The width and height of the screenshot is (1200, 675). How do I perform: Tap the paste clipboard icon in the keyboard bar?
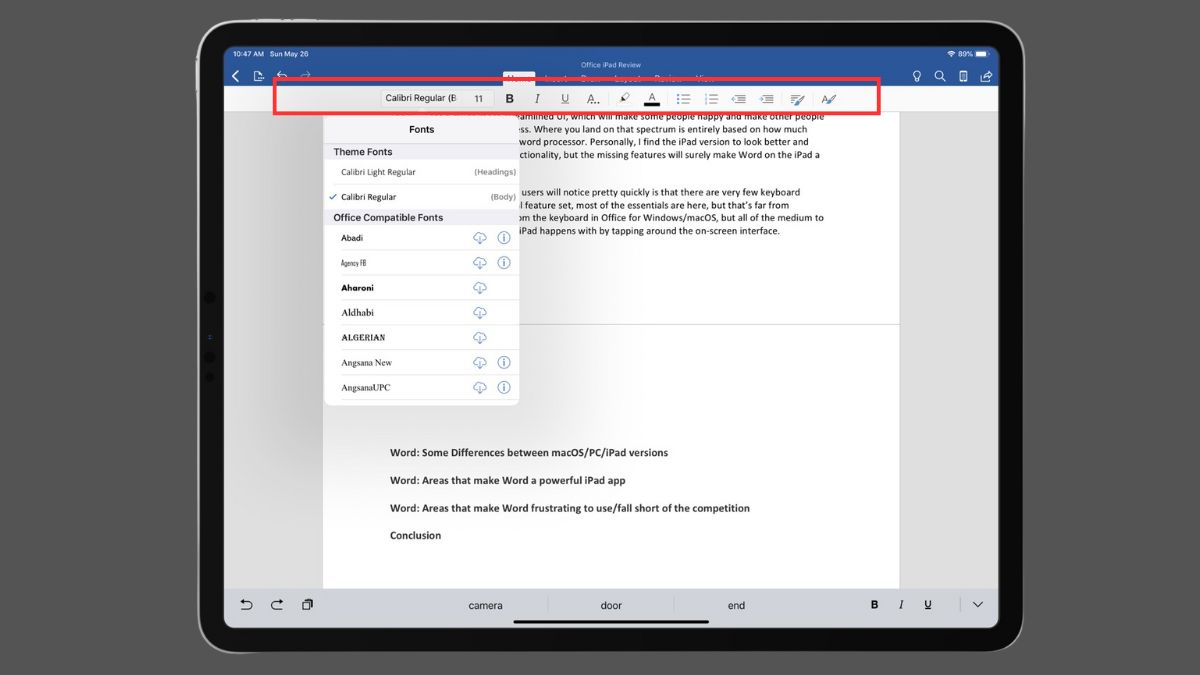coord(308,605)
